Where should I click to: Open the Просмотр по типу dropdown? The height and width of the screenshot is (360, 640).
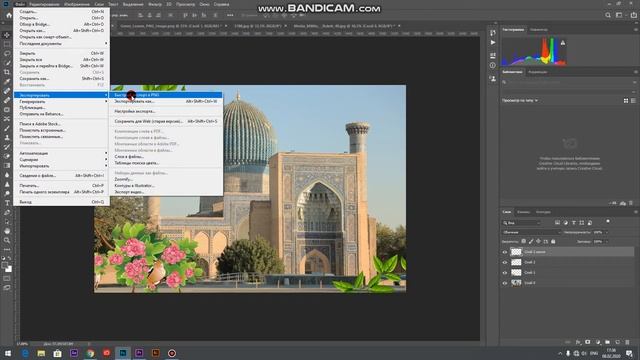coord(520,100)
